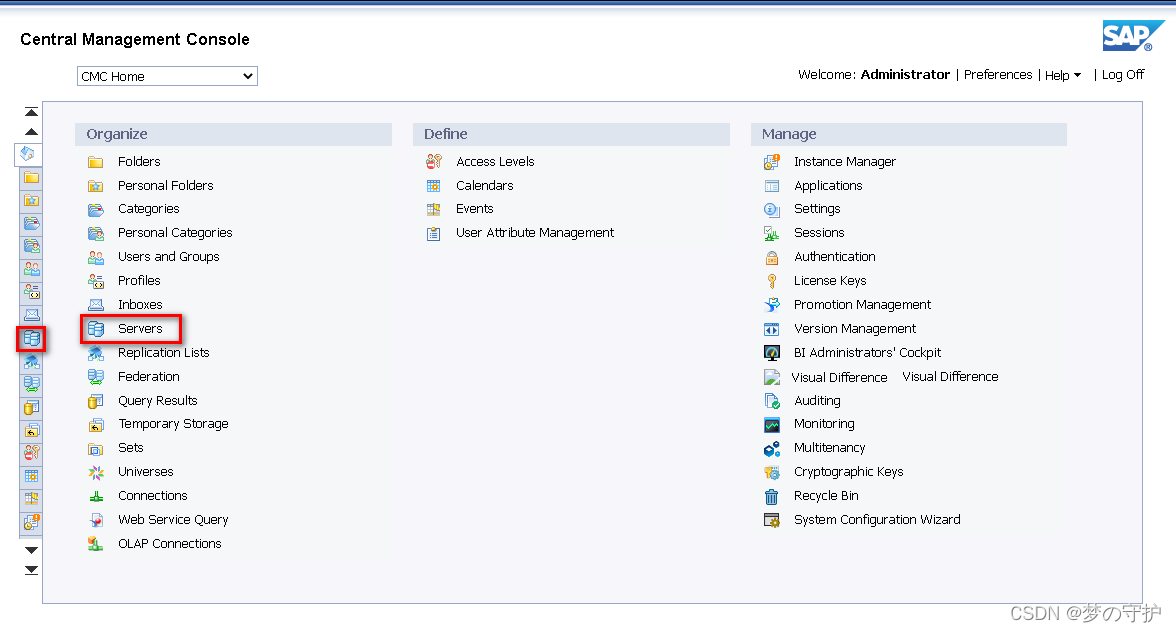Open Temporary Storage link
1176x632 pixels.
click(x=173, y=424)
